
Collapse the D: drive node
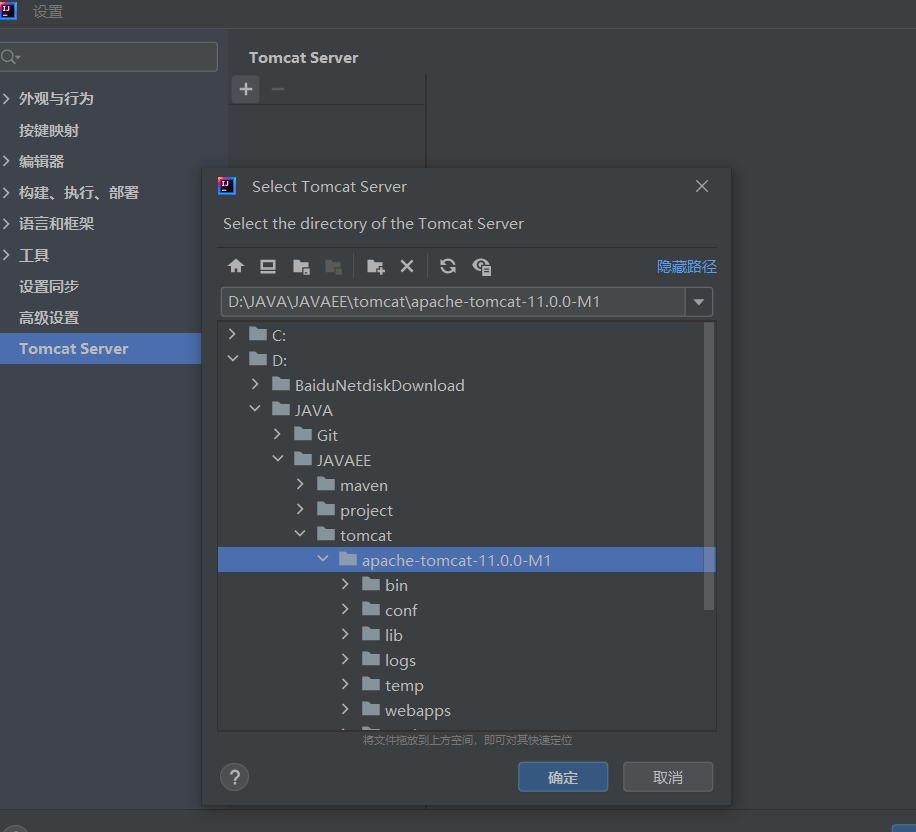[x=233, y=358]
